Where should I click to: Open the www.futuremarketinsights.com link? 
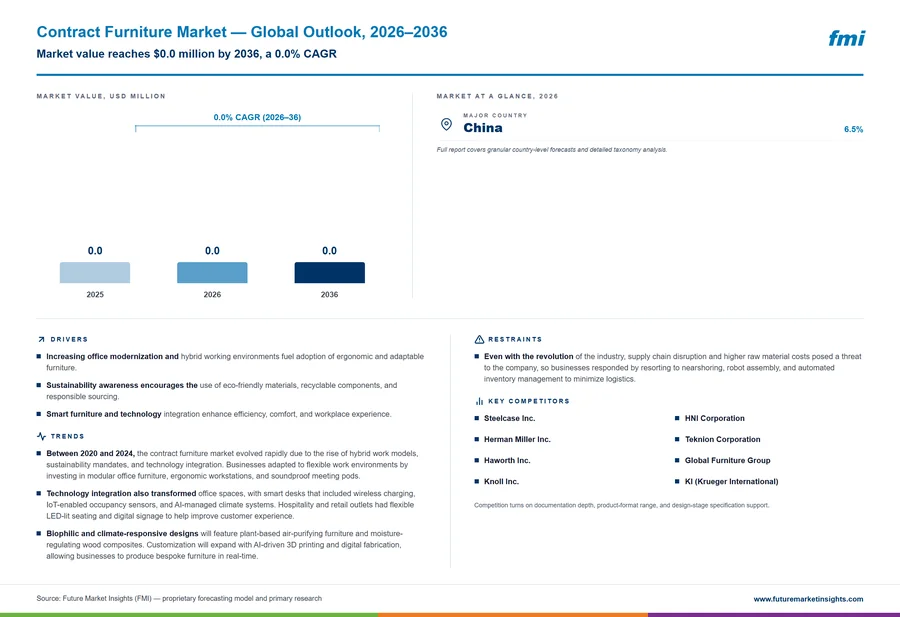coord(808,599)
